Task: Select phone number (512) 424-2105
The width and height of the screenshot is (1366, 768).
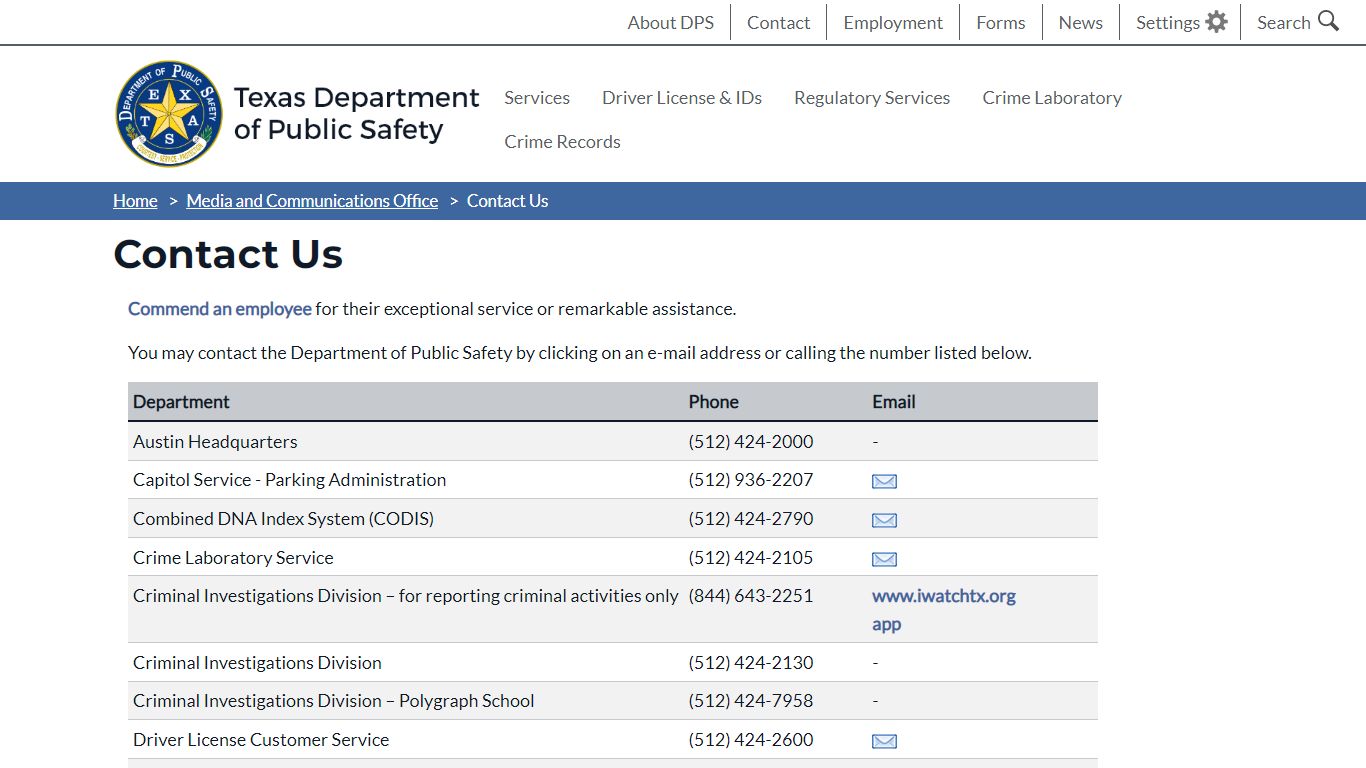Action: coord(751,558)
